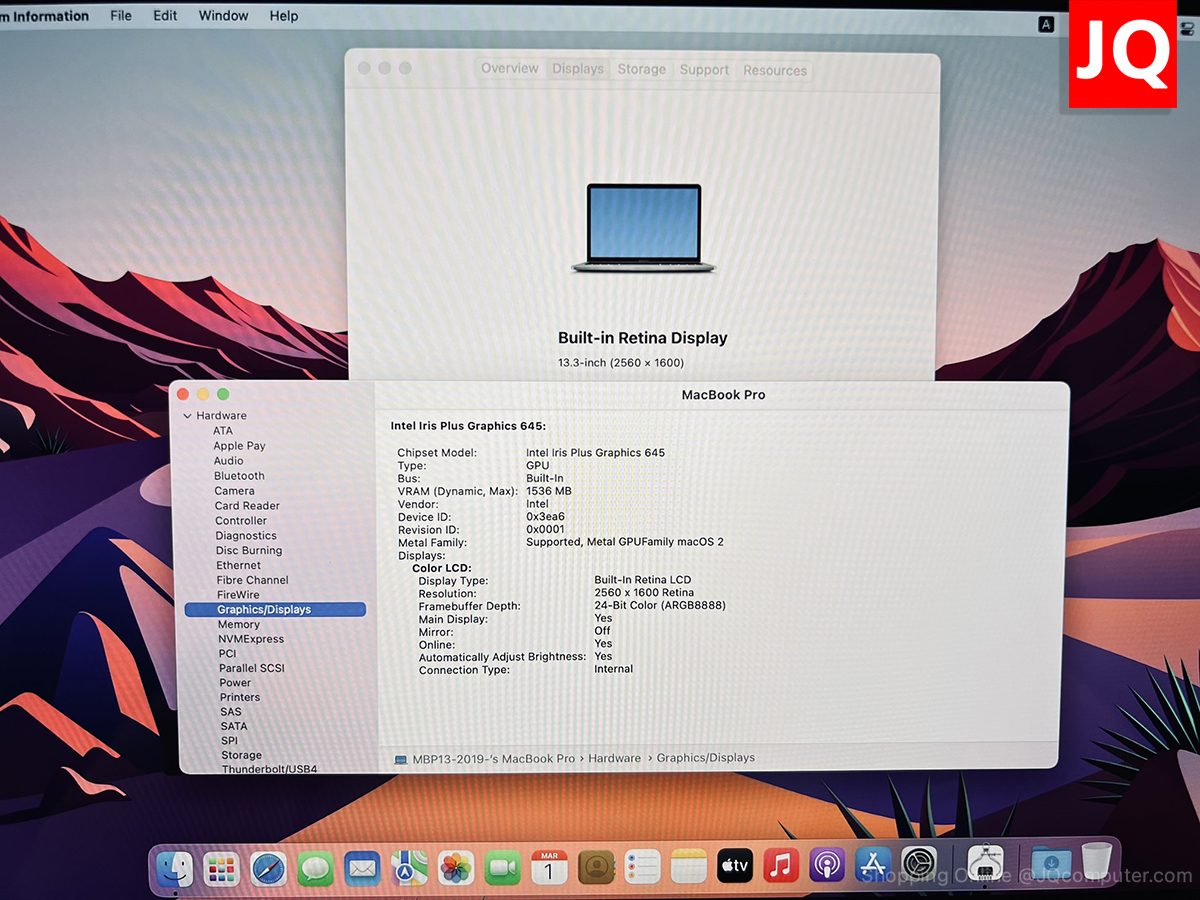View Camera details in the sidebar
The height and width of the screenshot is (900, 1200).
pyautogui.click(x=234, y=491)
